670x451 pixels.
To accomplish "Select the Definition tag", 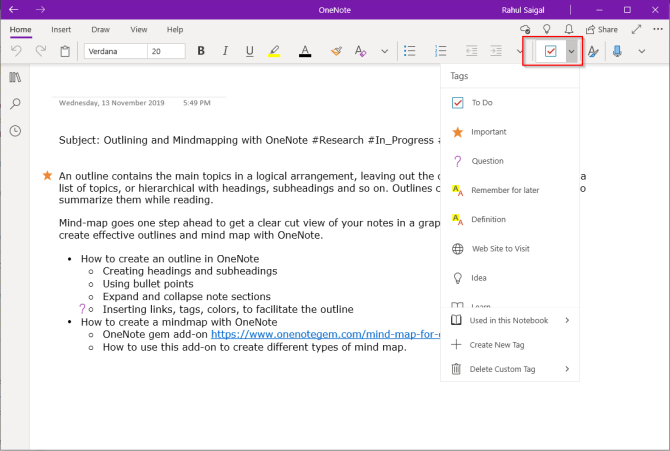I will (x=510, y=219).
